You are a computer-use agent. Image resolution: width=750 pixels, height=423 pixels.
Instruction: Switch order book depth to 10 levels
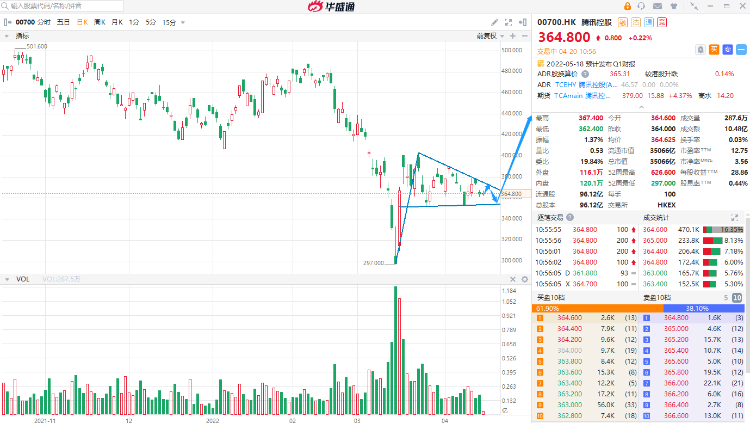coord(737,297)
